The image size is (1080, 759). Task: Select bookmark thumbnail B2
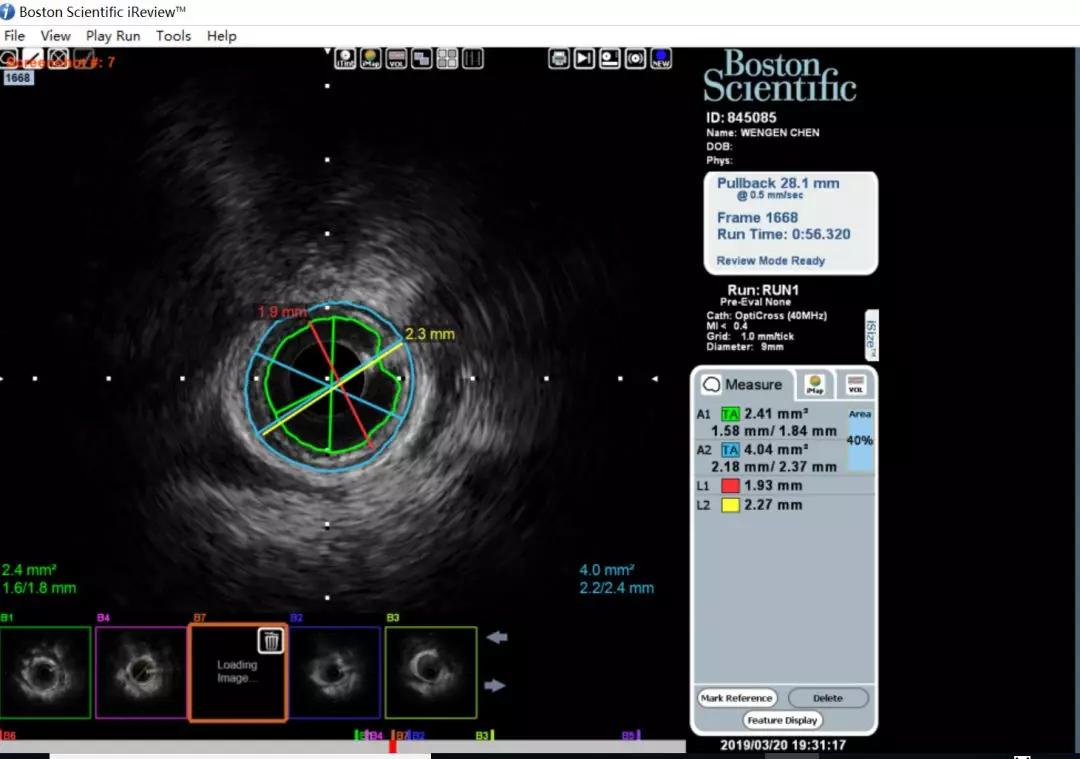pyautogui.click(x=335, y=672)
